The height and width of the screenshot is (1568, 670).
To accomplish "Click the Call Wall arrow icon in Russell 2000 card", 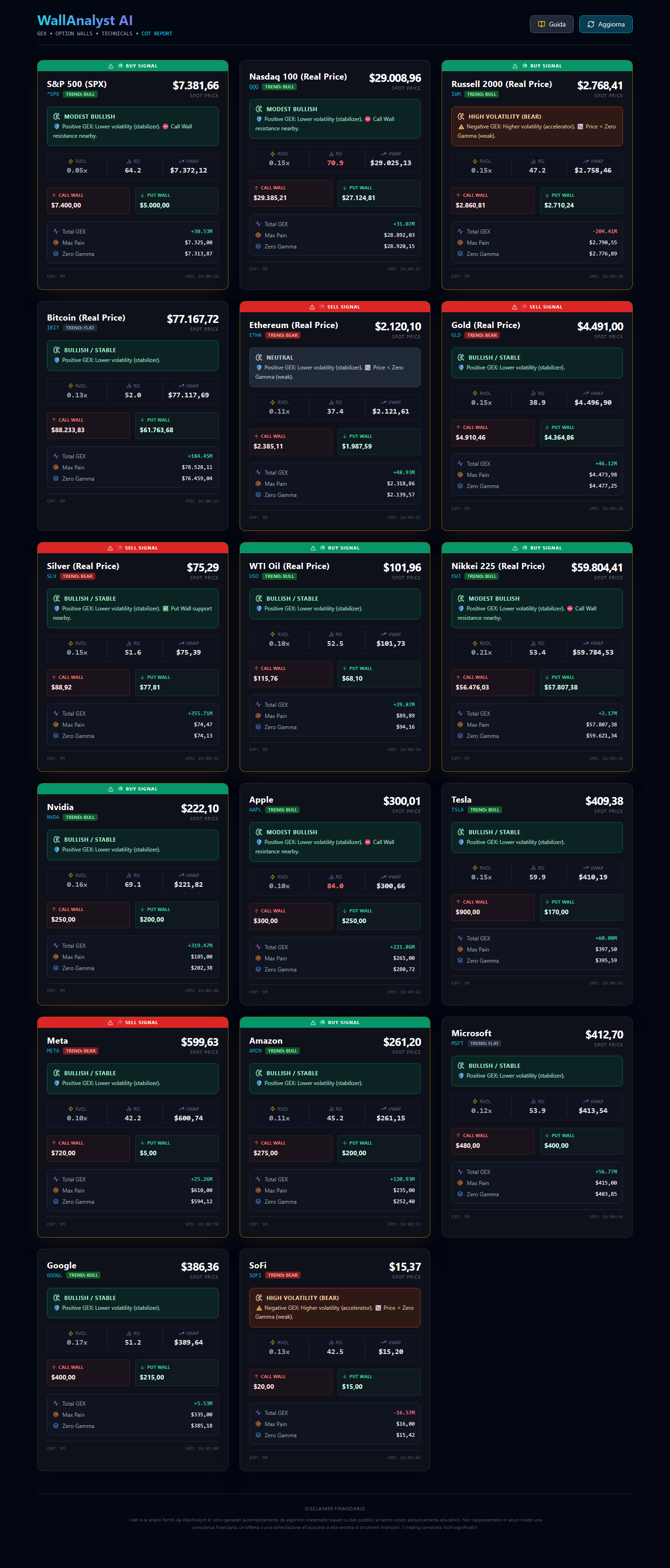I will click(x=458, y=195).
